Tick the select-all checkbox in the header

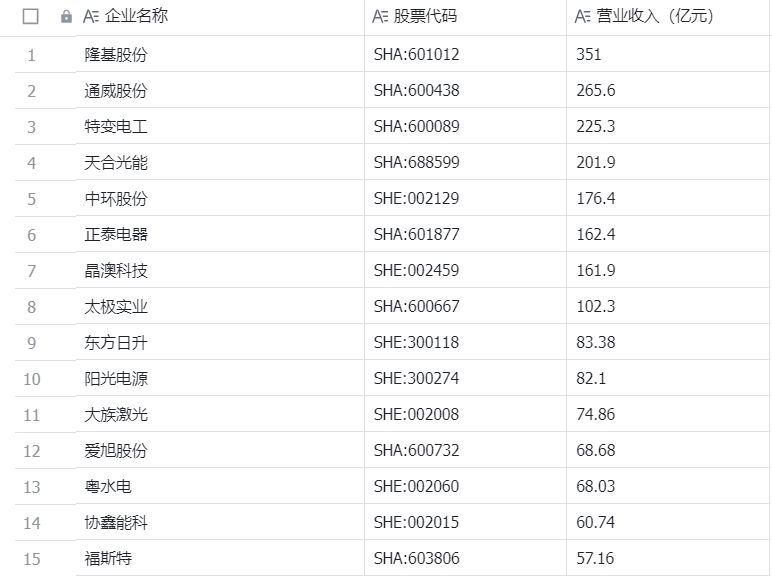31,17
